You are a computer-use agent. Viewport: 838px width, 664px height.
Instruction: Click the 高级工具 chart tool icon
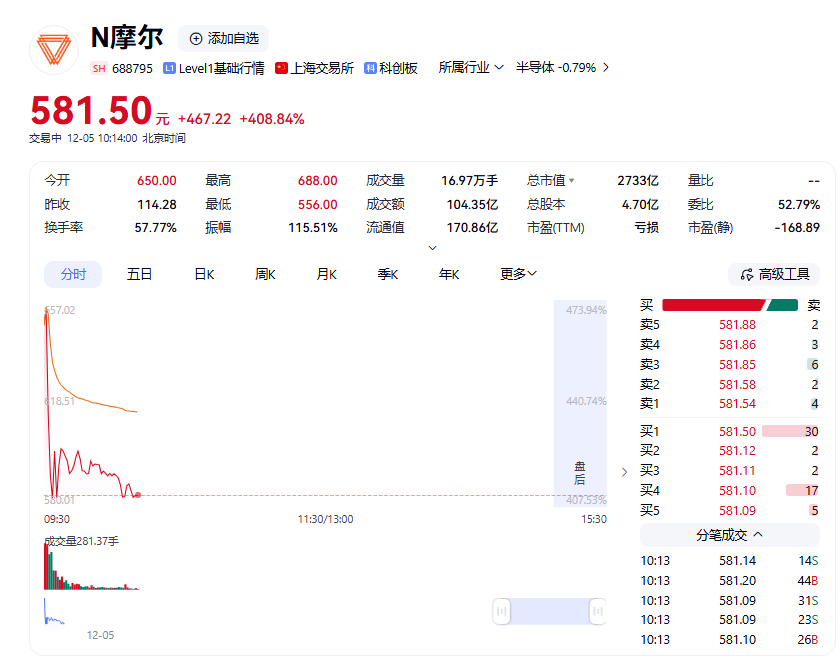[746, 274]
